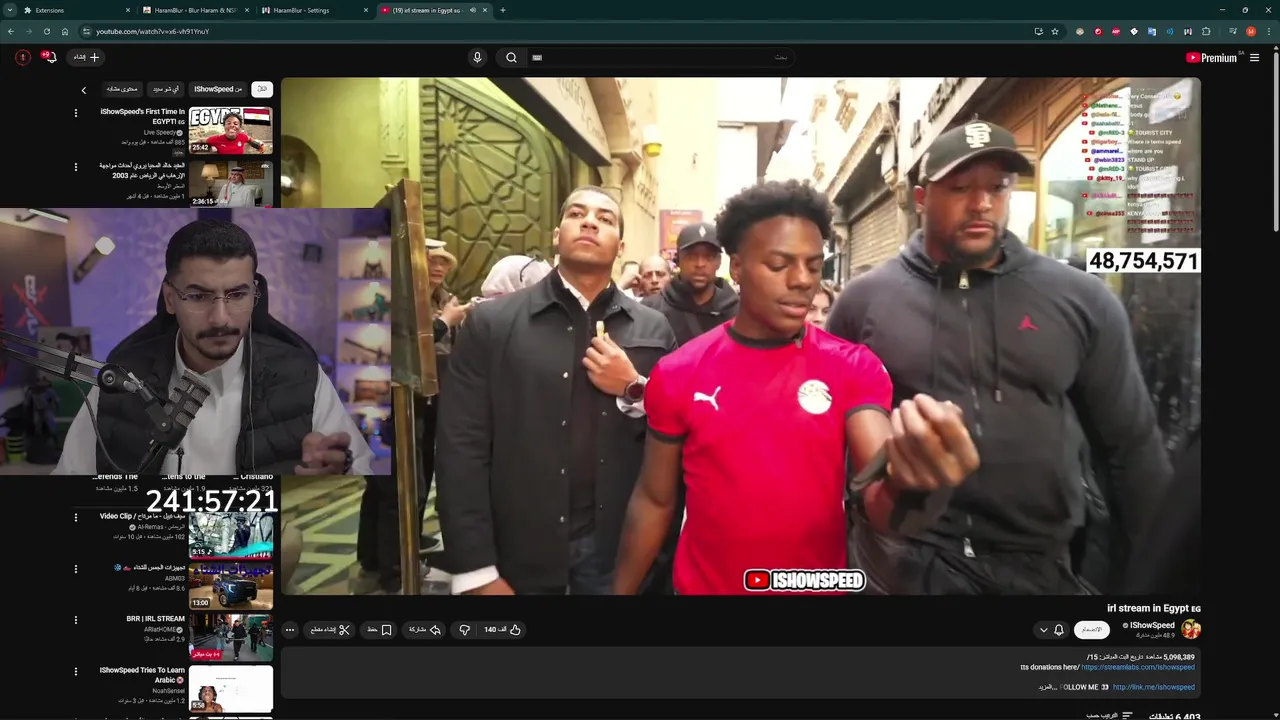
Task: Click the Join (الانضمام) channel button
Action: tap(1092, 630)
